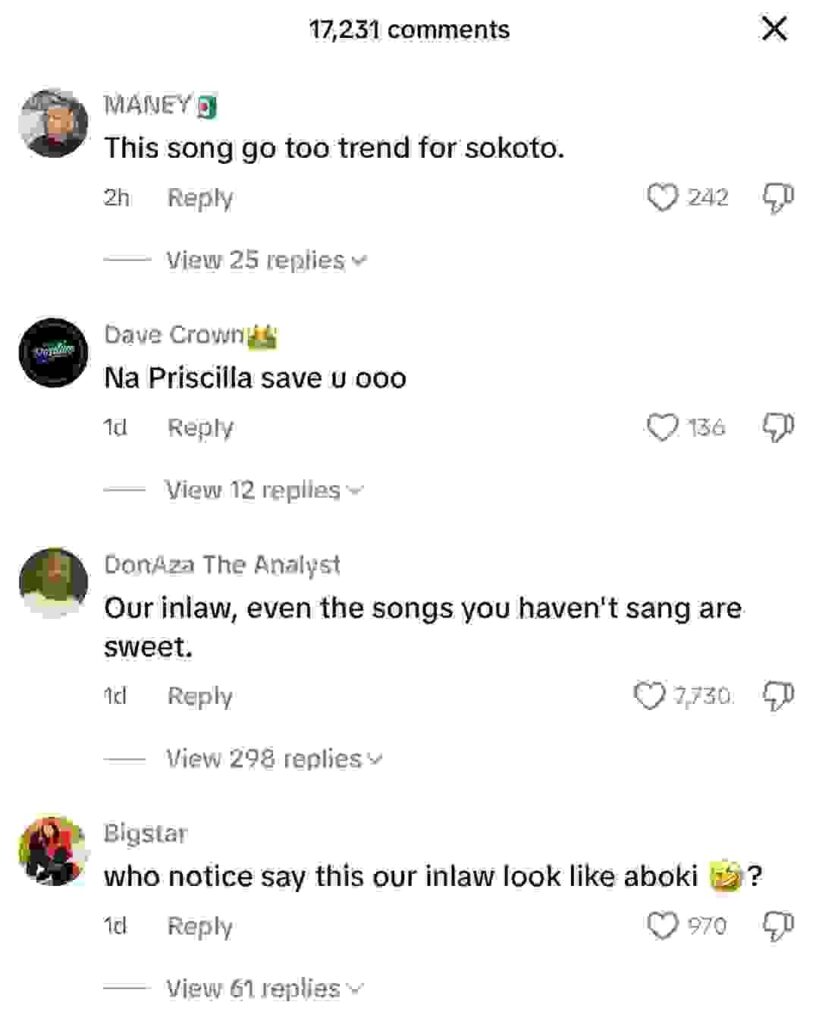The width and height of the screenshot is (819, 1024).
Task: Like Bigstar's aboki comment
Action: pyautogui.click(x=663, y=926)
